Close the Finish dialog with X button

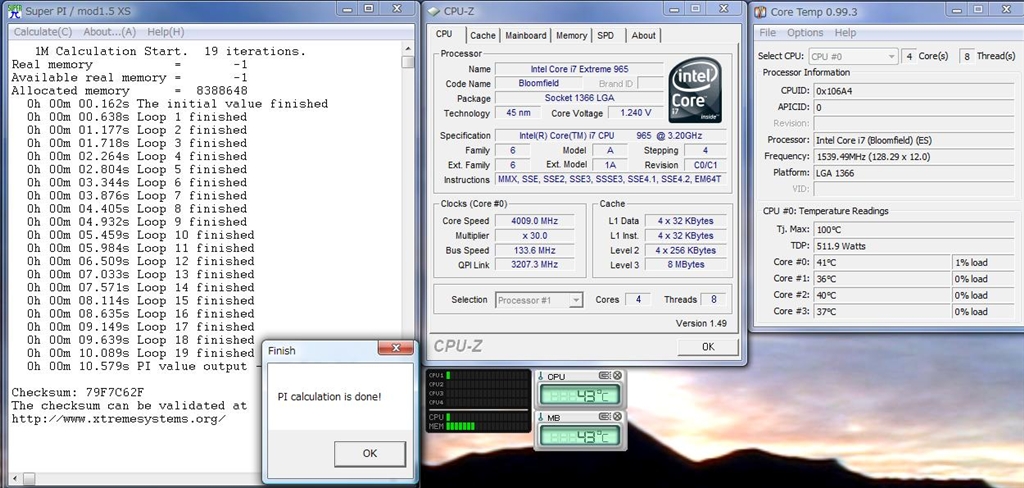pyautogui.click(x=396, y=350)
